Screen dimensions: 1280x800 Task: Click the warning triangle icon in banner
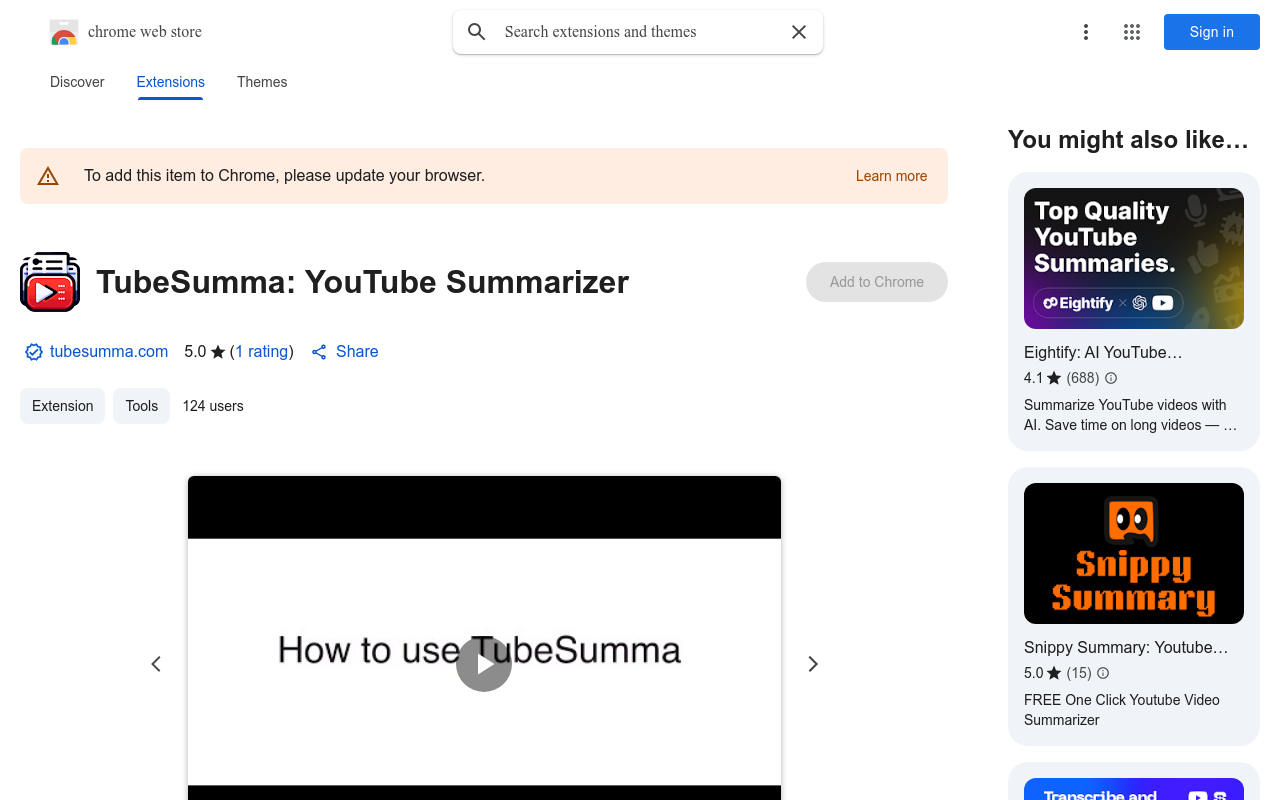[x=48, y=176]
